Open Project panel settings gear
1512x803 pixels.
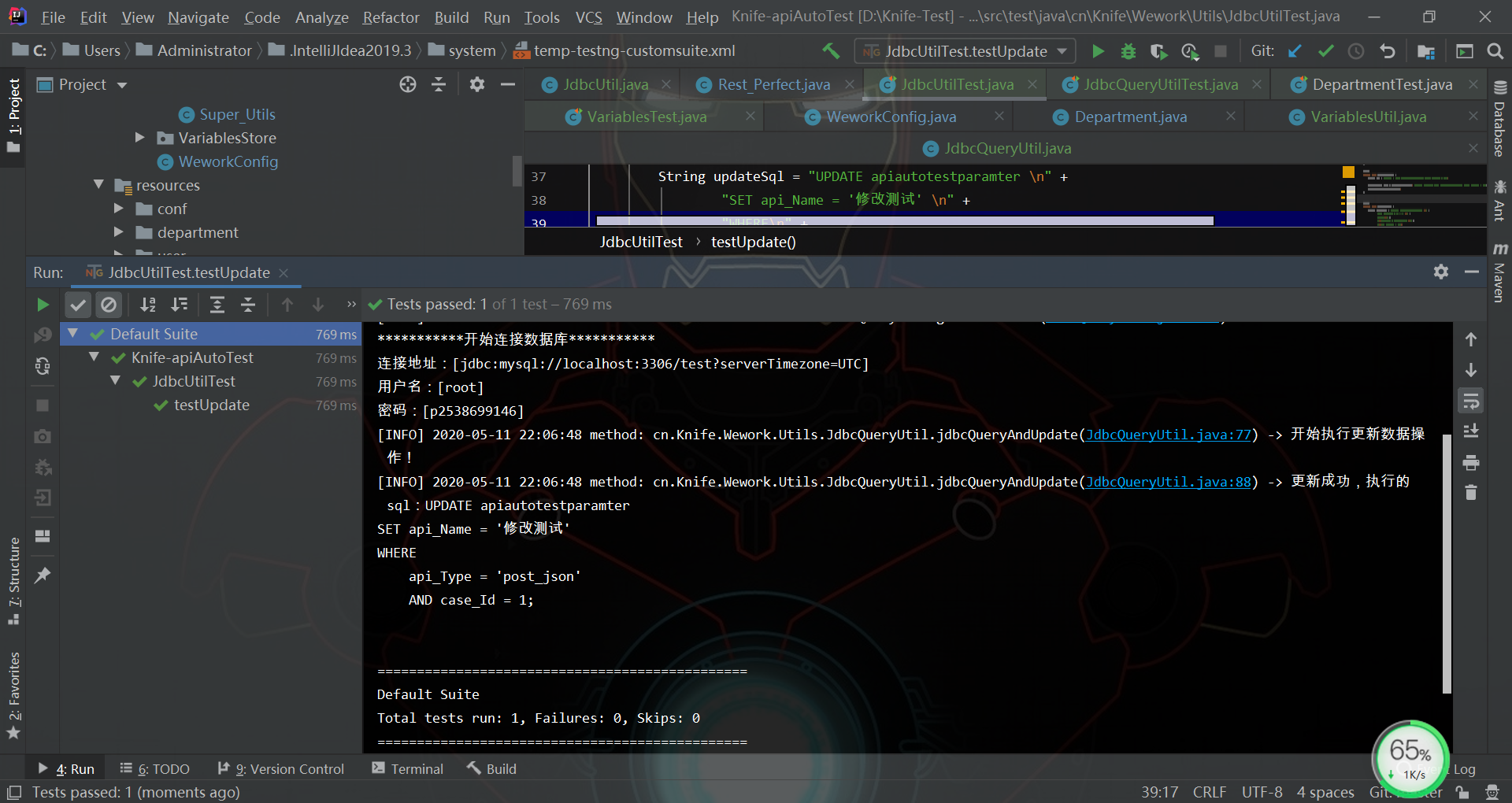click(477, 84)
